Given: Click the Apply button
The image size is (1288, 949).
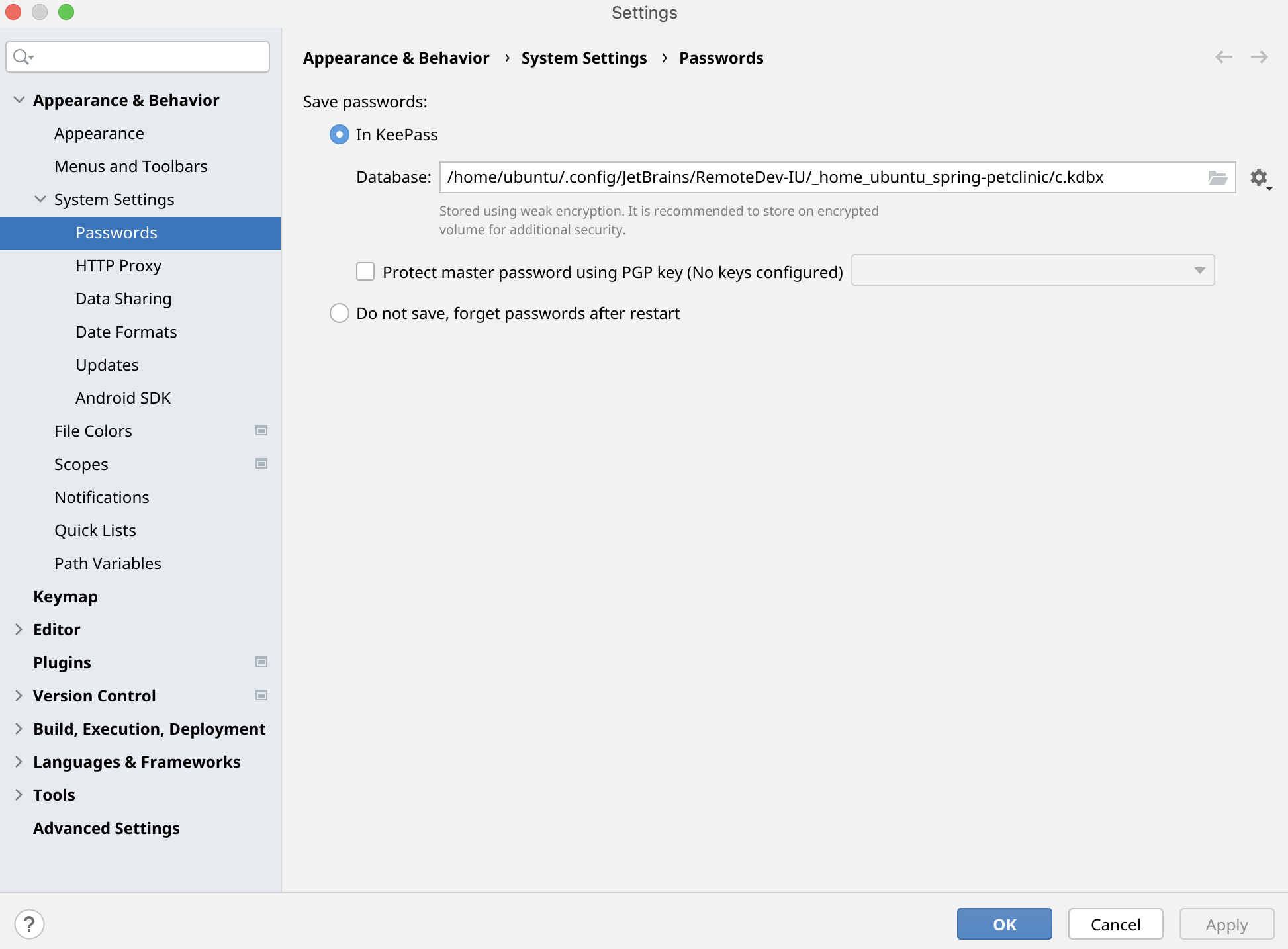Looking at the screenshot, I should click(1226, 924).
